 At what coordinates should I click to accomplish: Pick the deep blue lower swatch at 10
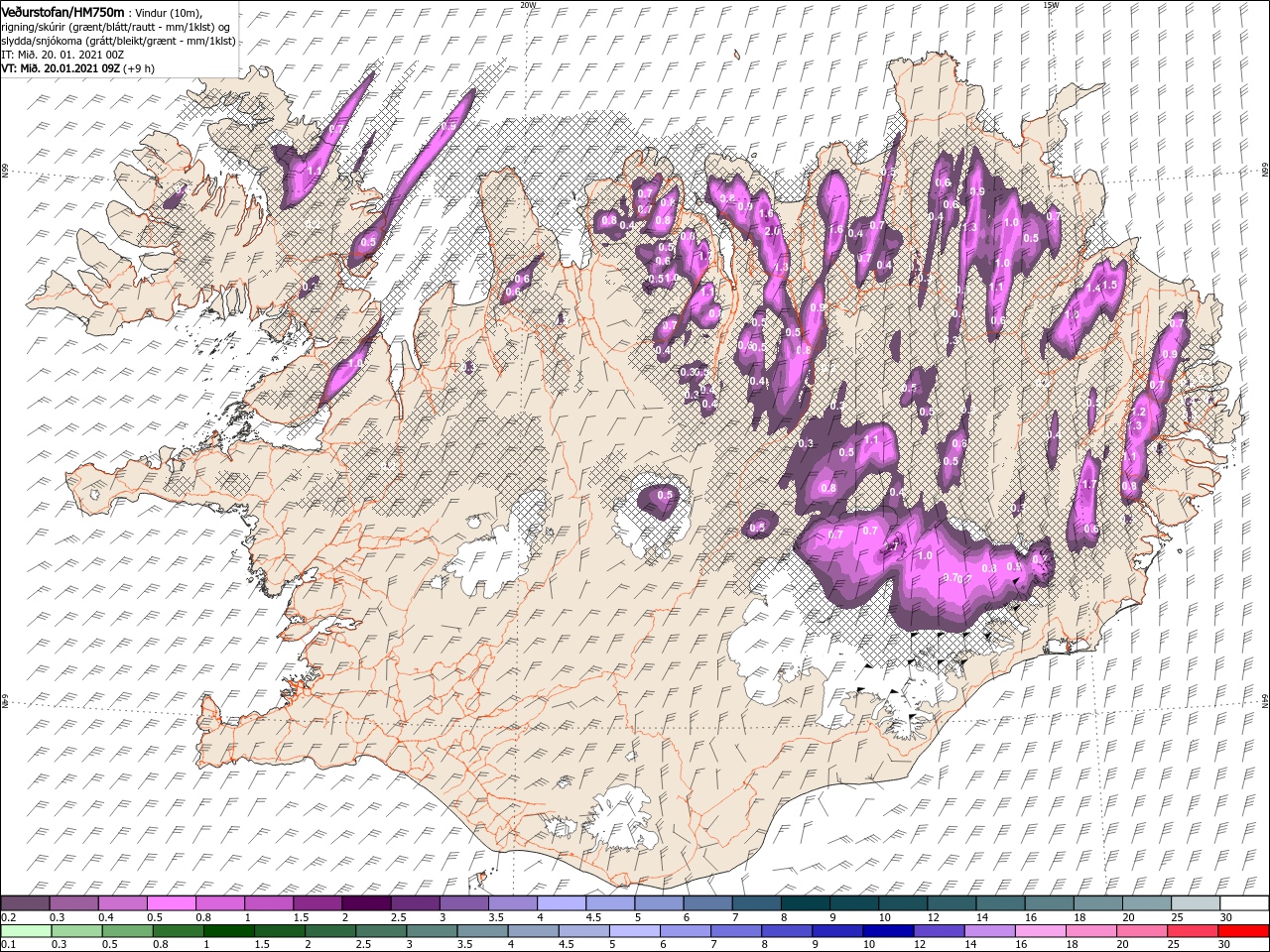click(887, 931)
